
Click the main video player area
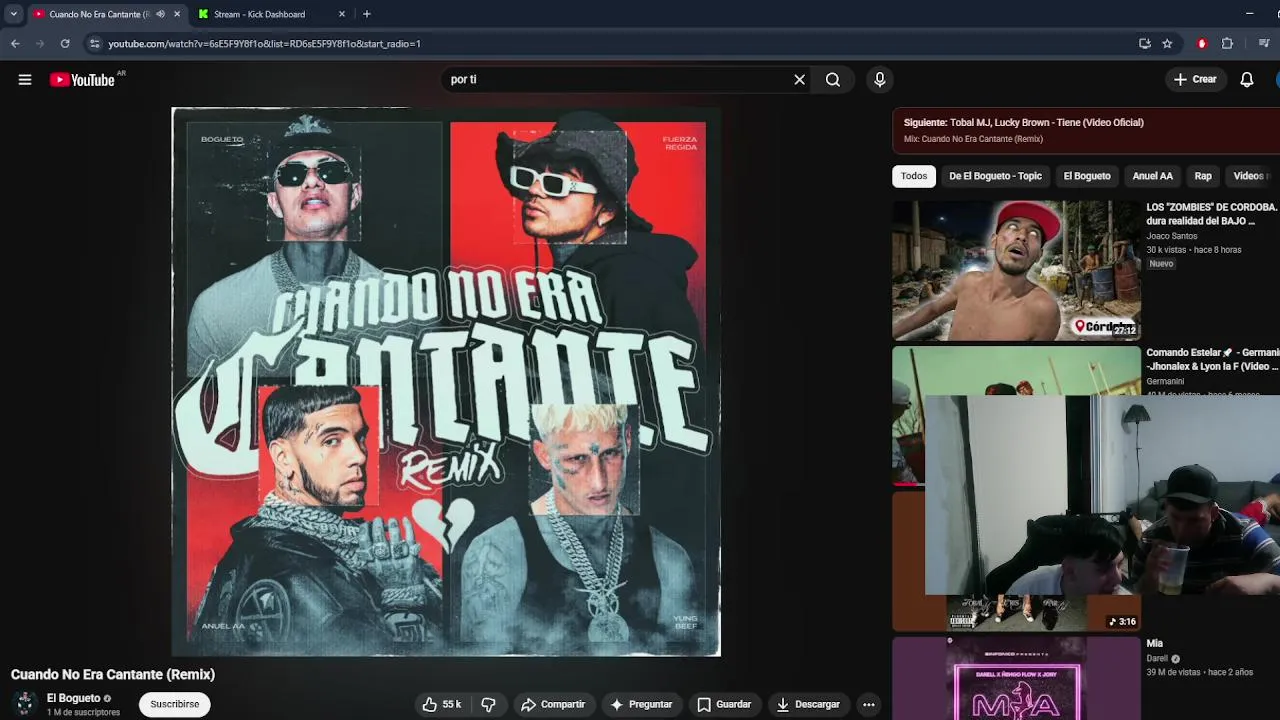446,382
